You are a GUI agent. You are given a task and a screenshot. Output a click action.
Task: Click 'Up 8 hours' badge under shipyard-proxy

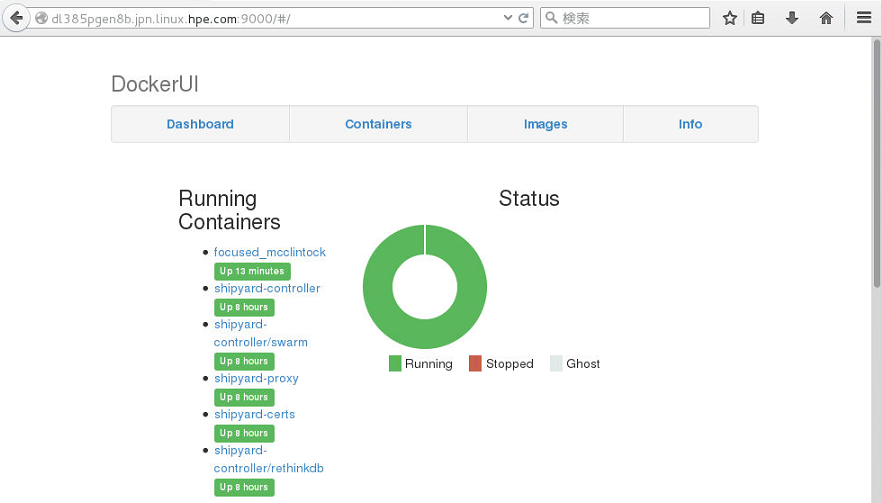(x=244, y=397)
